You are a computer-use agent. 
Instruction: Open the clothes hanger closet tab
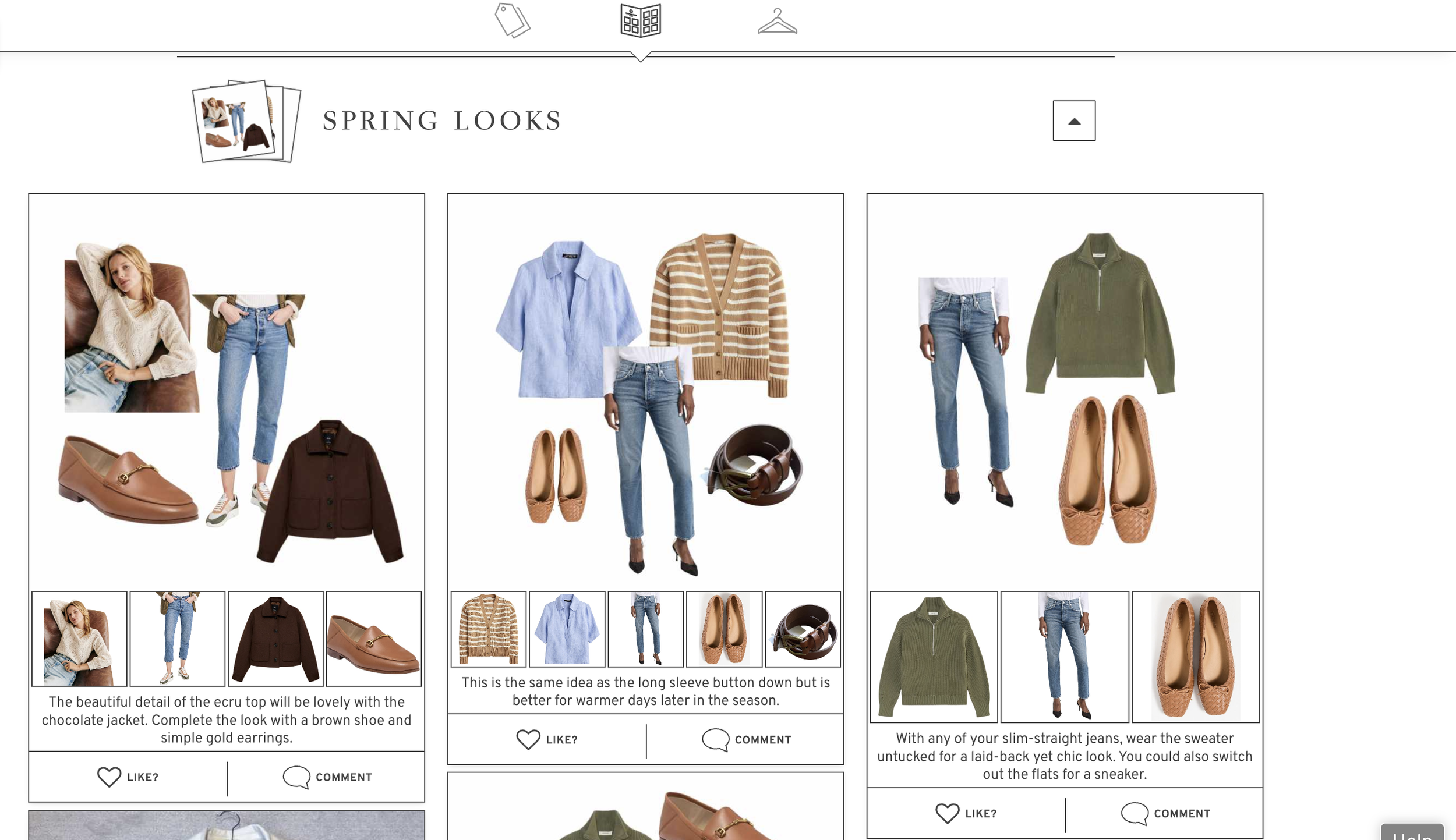pos(777,22)
